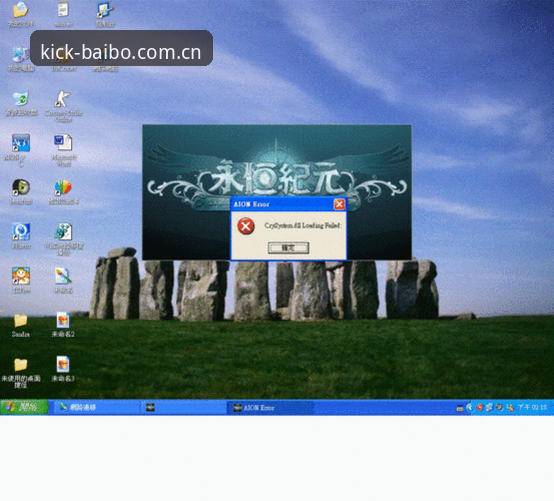Open the folder with globe icon on desktop
The height and width of the screenshot is (501, 554).
[x=21, y=14]
